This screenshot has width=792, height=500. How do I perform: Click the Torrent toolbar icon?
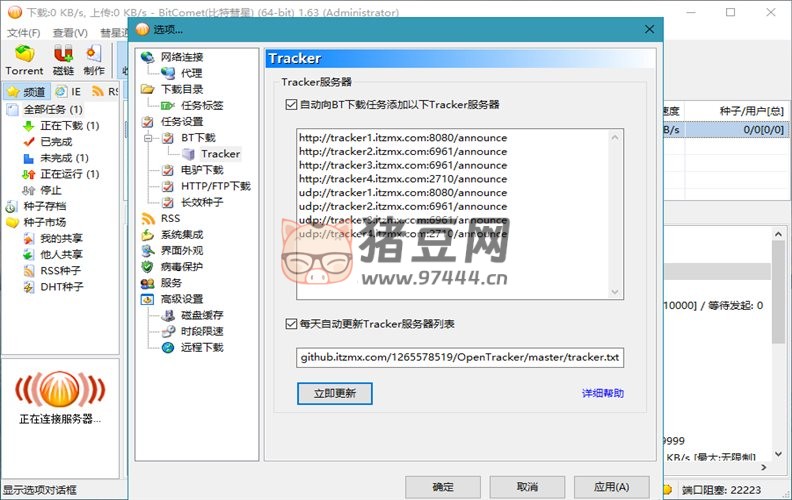[24, 60]
